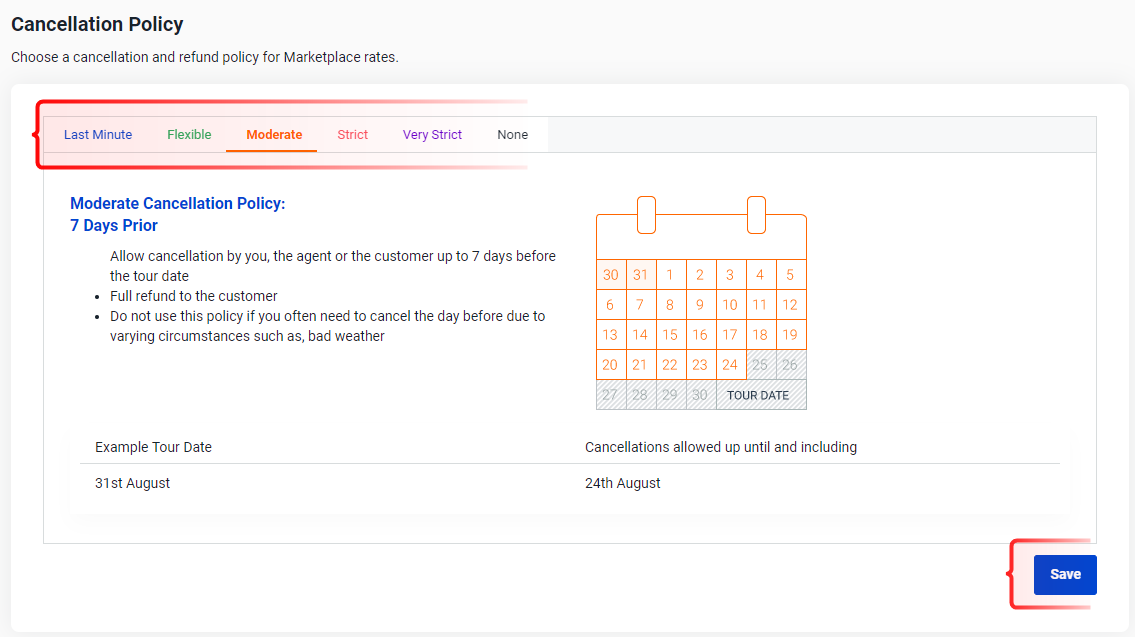The width and height of the screenshot is (1135, 637).
Task: Click greyed-out calendar day 28
Action: tap(640, 395)
